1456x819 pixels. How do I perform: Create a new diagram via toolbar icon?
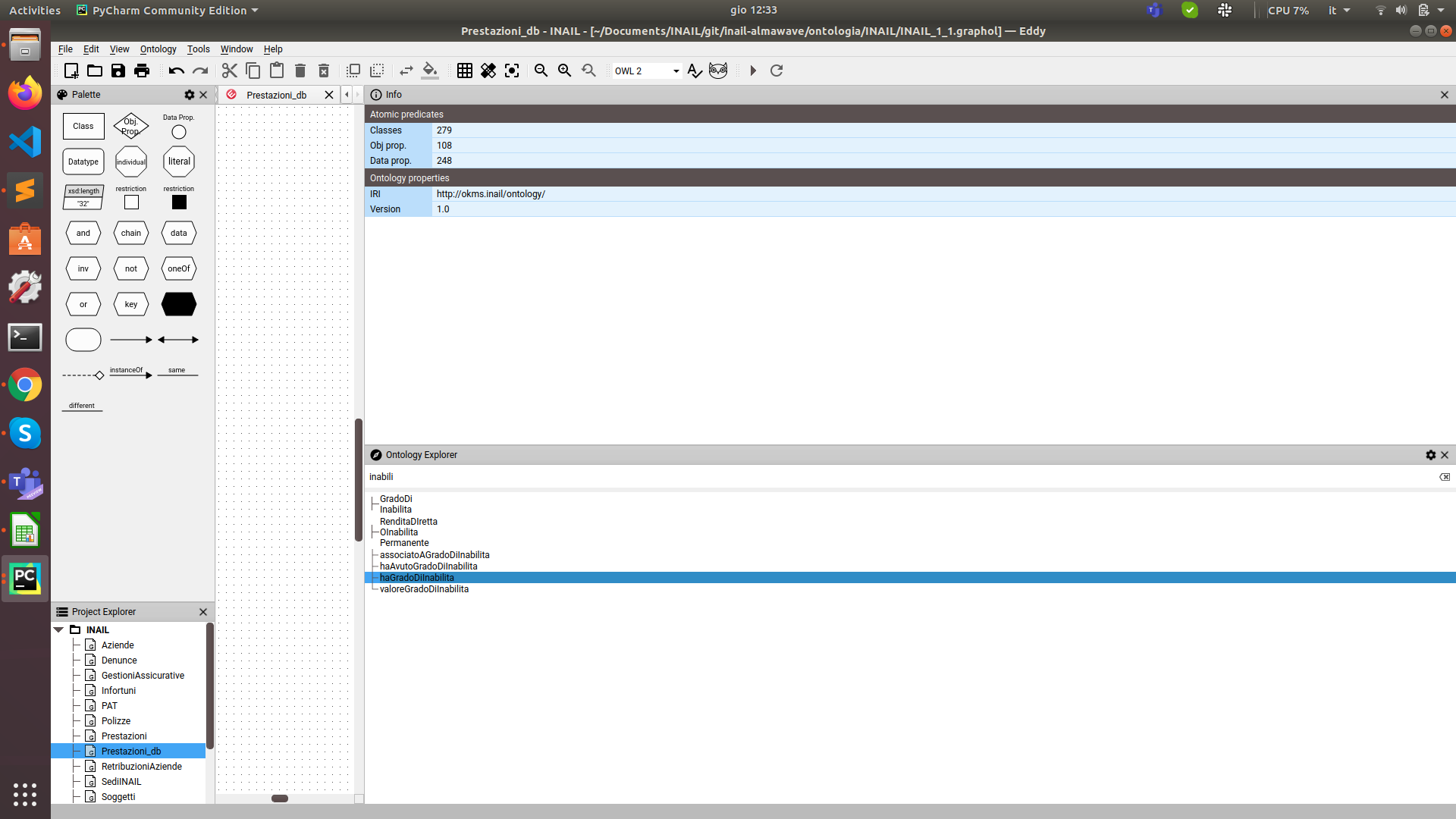point(71,71)
